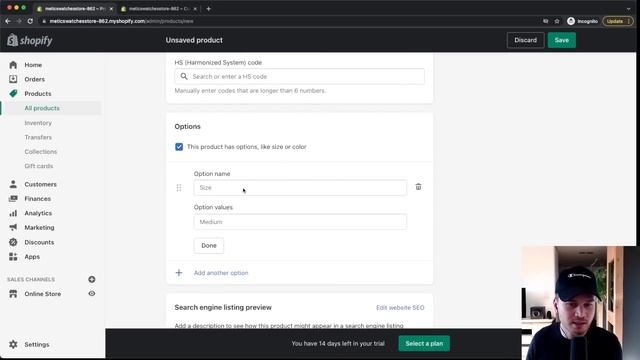Open the Home icon in sidebar
This screenshot has height=360, width=640.
[13, 65]
